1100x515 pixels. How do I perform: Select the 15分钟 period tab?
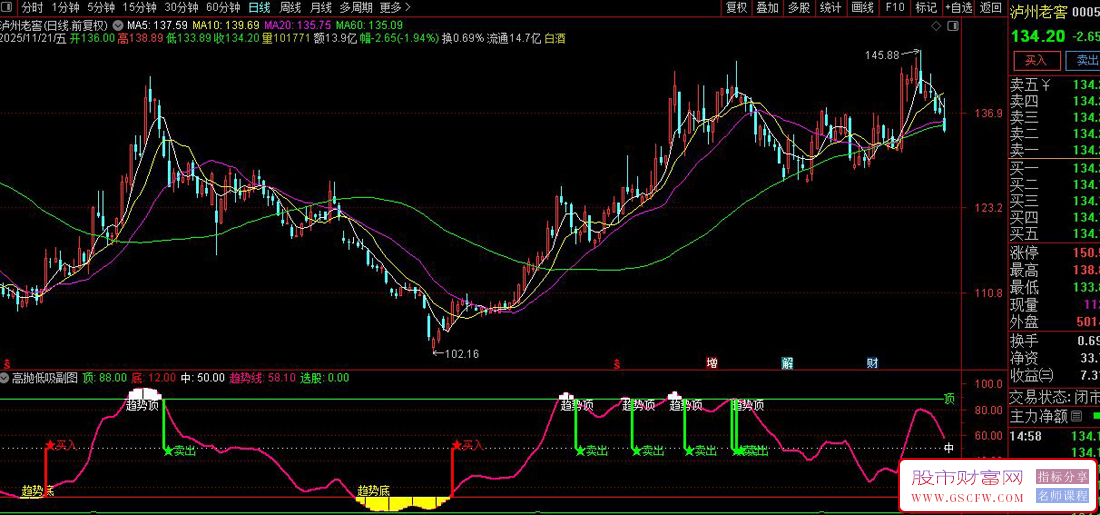click(x=140, y=8)
